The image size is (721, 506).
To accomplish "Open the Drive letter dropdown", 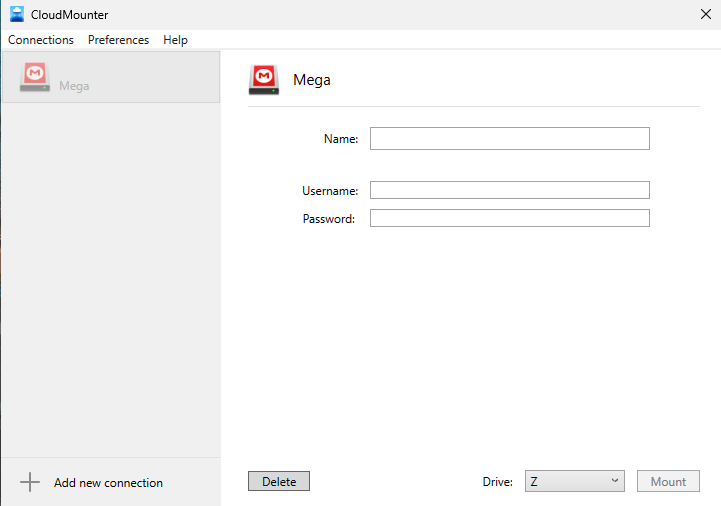I will 574,481.
